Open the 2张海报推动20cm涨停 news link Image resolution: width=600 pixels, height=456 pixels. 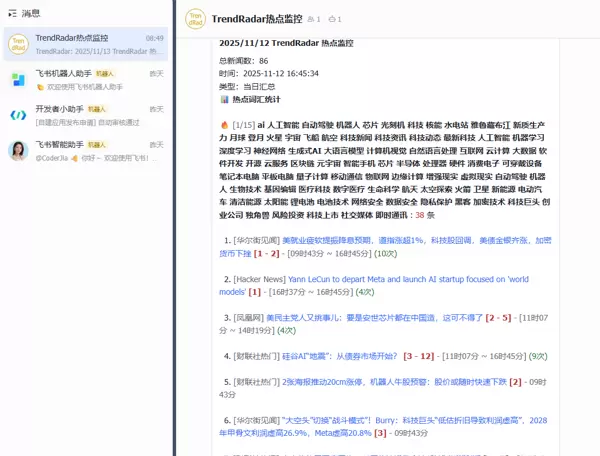click(393, 381)
